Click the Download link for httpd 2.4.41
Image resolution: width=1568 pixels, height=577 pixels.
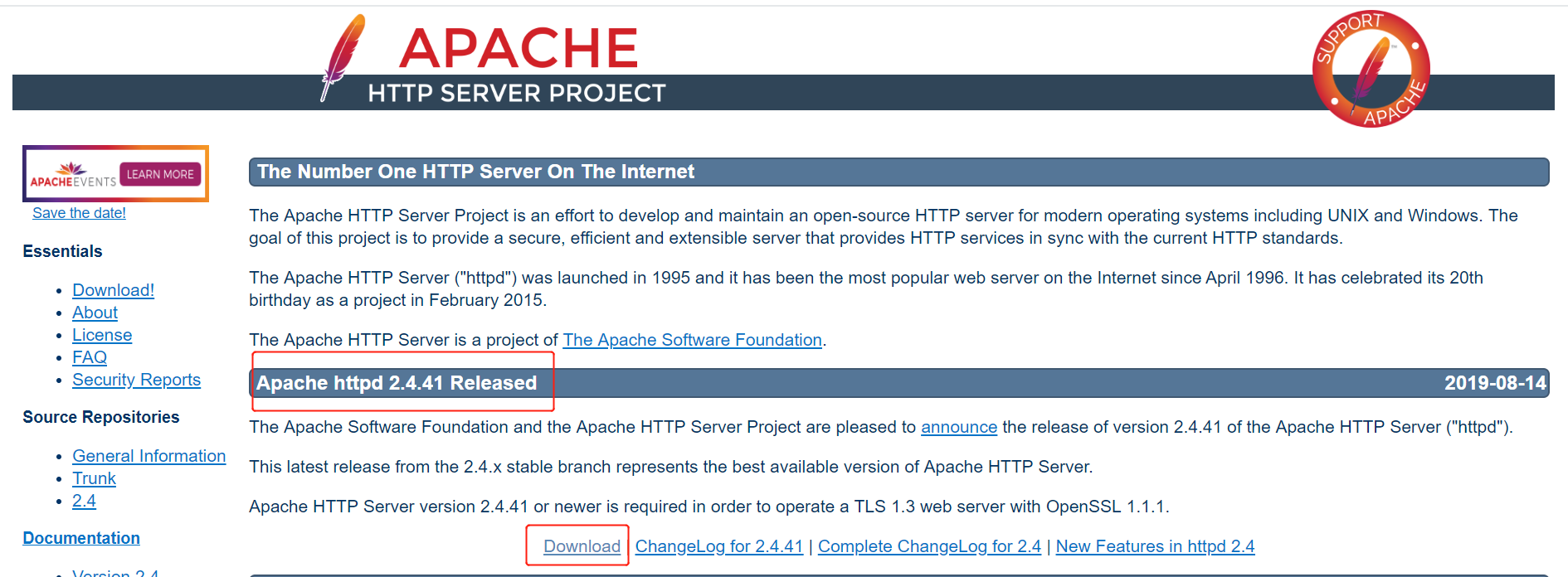coord(582,546)
